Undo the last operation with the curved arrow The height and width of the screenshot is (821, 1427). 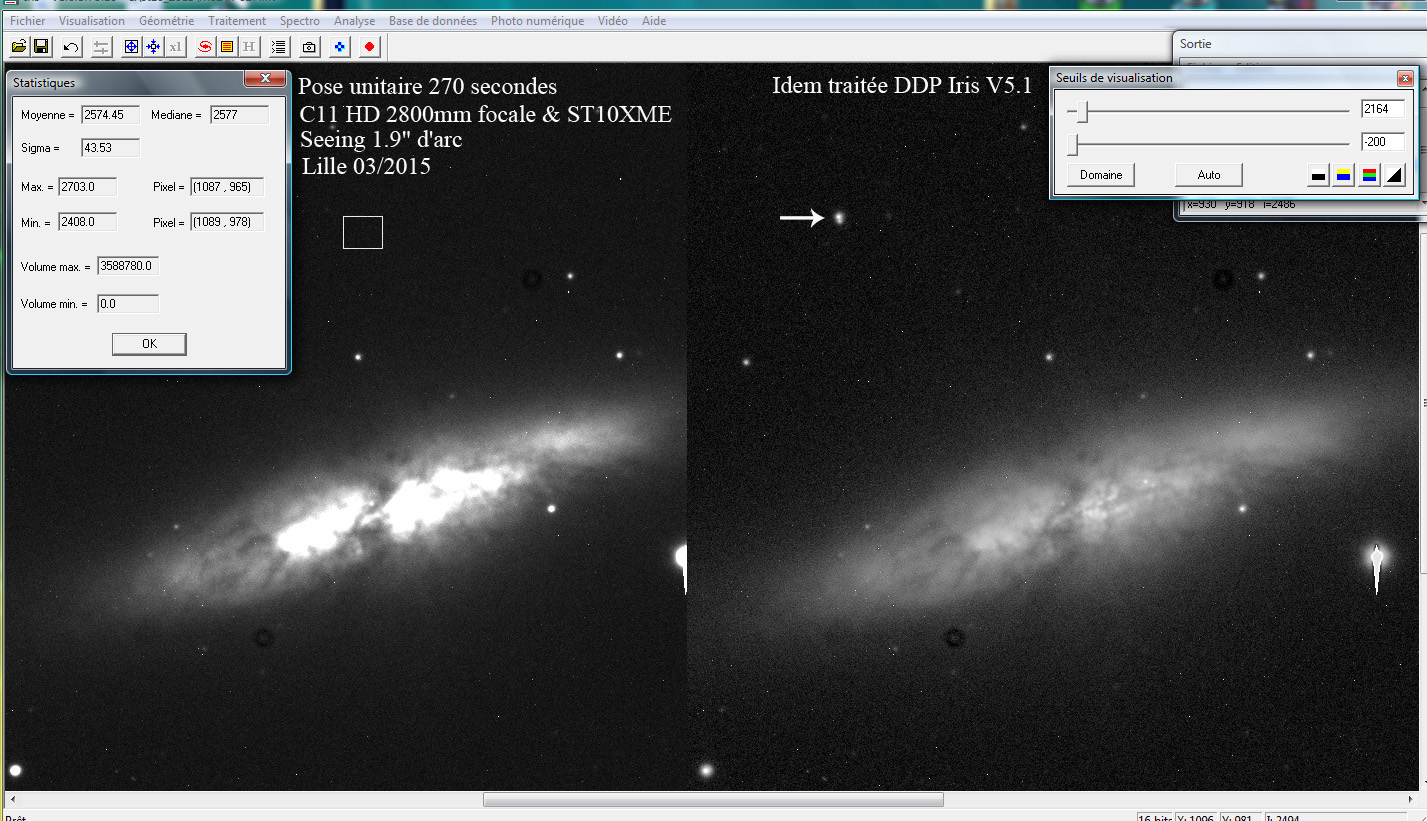pos(71,46)
